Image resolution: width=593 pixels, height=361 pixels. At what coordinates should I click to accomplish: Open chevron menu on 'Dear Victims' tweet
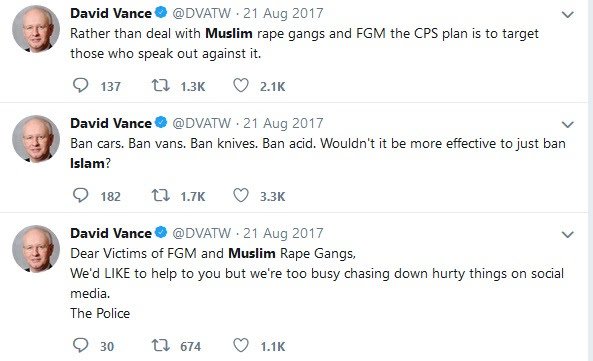568,235
